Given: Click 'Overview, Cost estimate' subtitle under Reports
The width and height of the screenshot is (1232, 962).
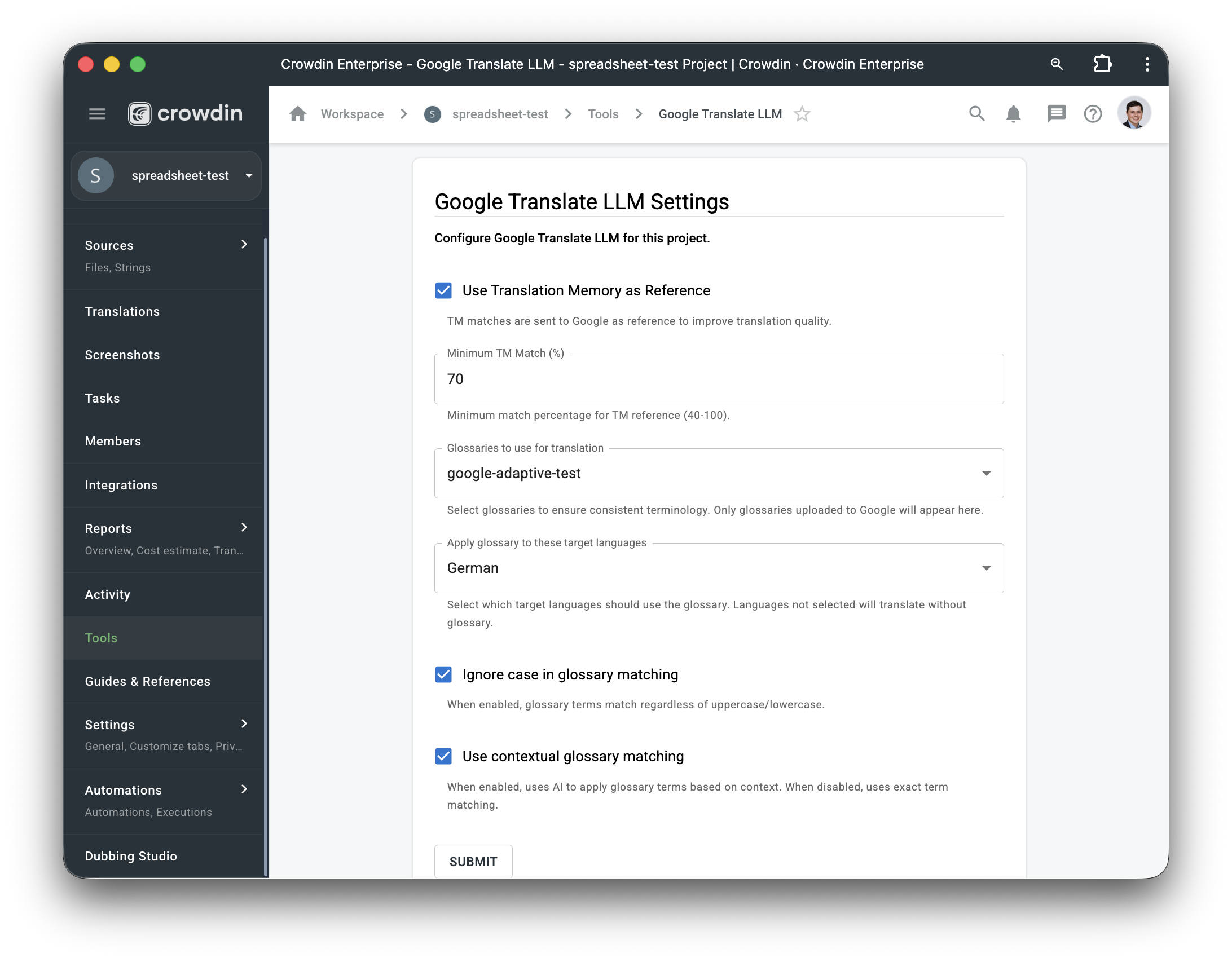Looking at the screenshot, I should pos(164,550).
